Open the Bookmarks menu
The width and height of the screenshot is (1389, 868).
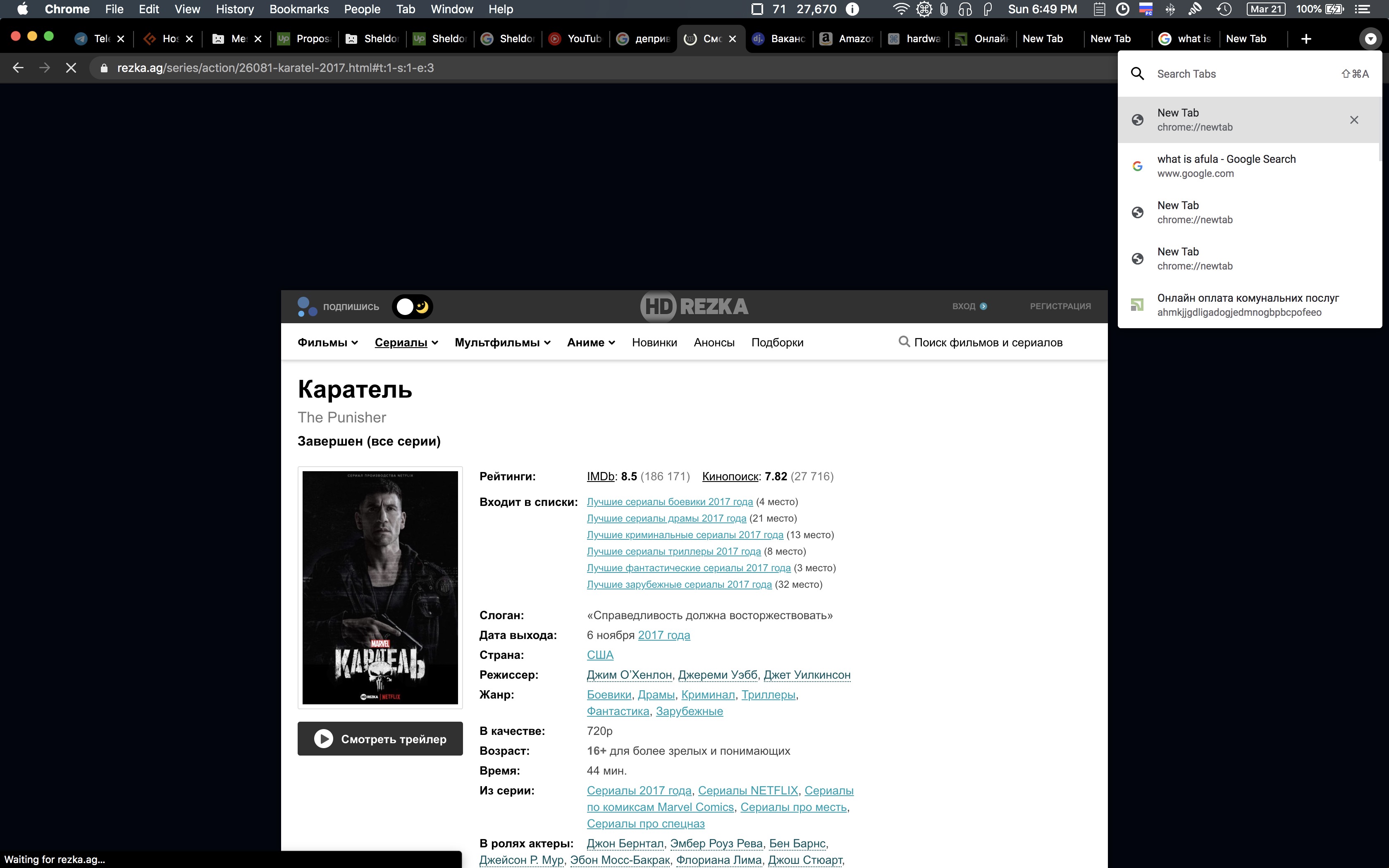[x=298, y=9]
